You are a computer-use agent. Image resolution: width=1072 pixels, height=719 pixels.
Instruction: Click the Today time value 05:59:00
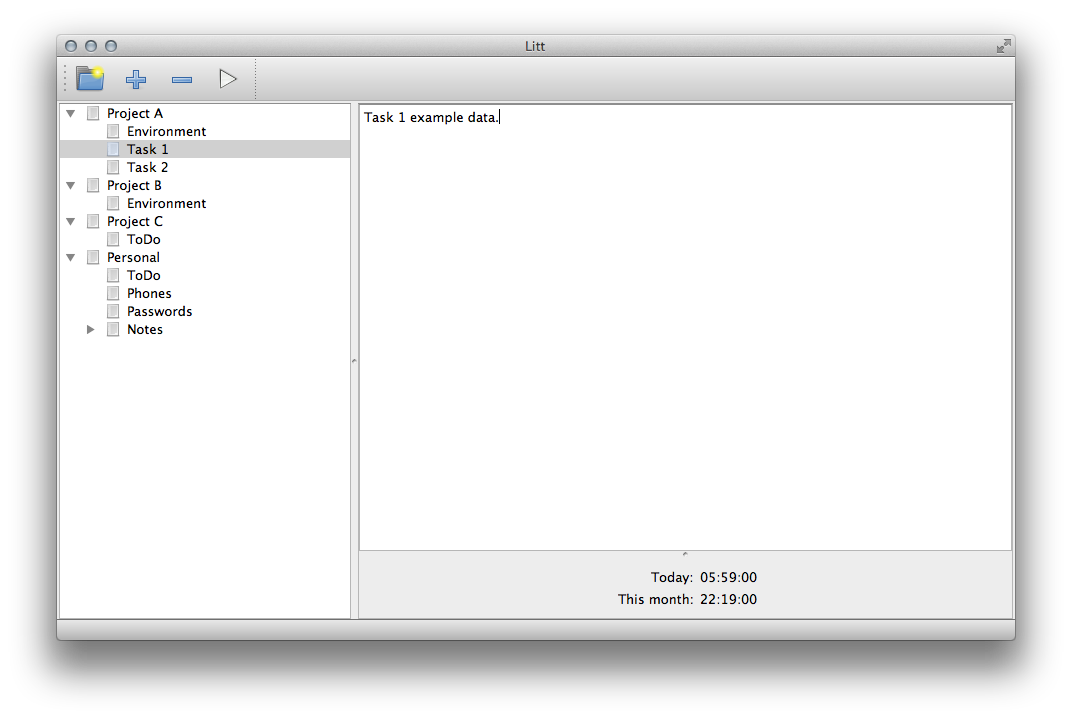coord(728,578)
